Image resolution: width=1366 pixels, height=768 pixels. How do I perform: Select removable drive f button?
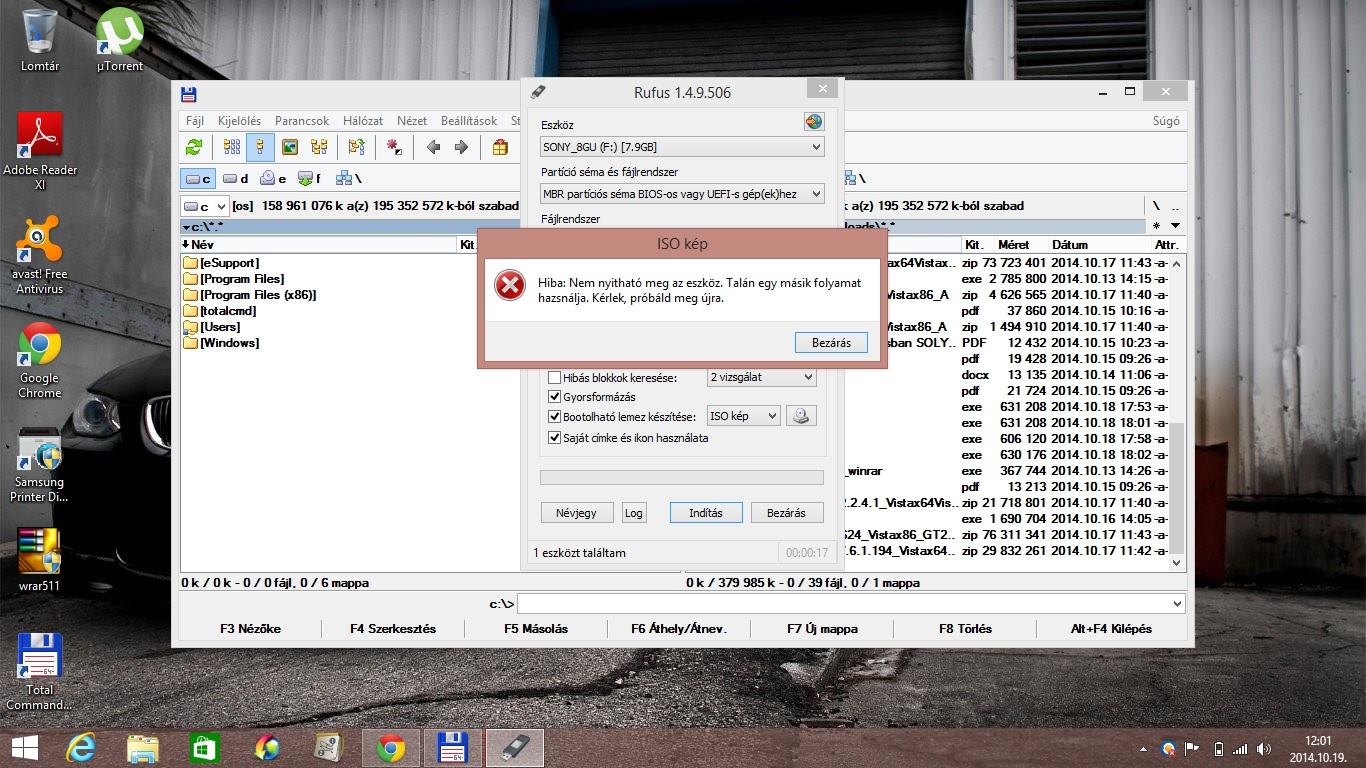tap(310, 179)
